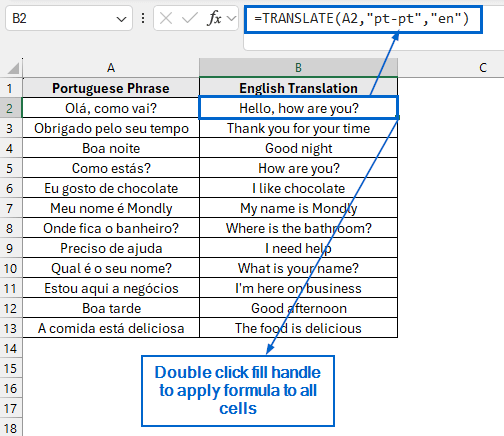Select the English Translation header cell
Viewport: 504px width, 436px height.
click(x=298, y=88)
